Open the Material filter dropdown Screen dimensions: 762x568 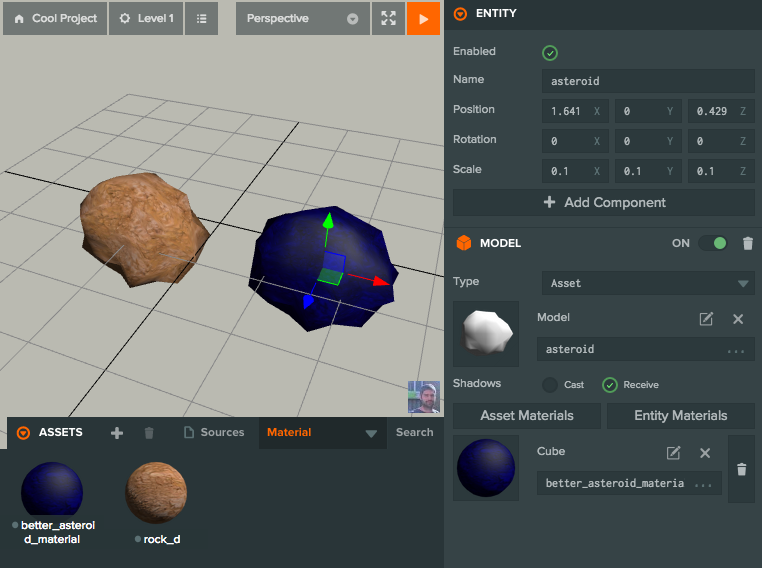(x=323, y=432)
